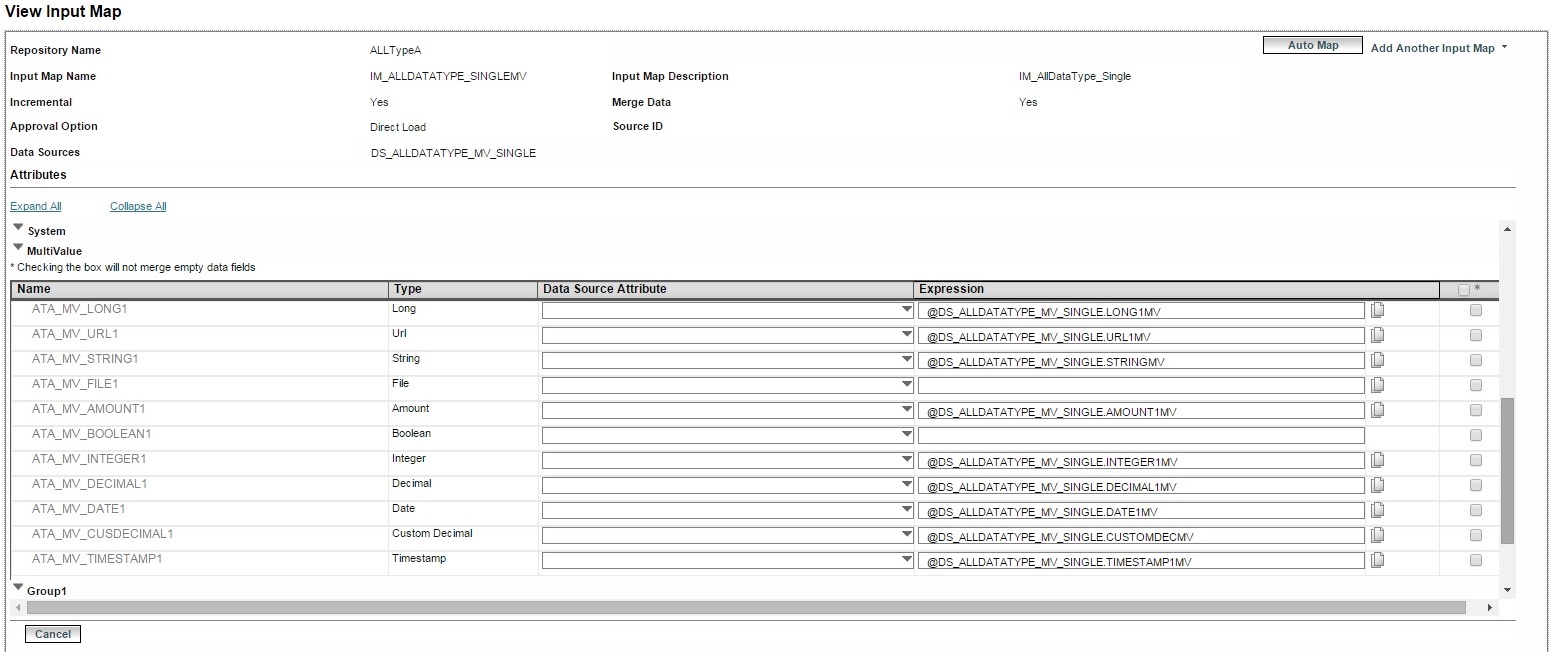Viewport: 1557px width, 652px height.
Task: Click the copy icon beside the DECIMAL1MV expression
Action: [x=1377, y=485]
